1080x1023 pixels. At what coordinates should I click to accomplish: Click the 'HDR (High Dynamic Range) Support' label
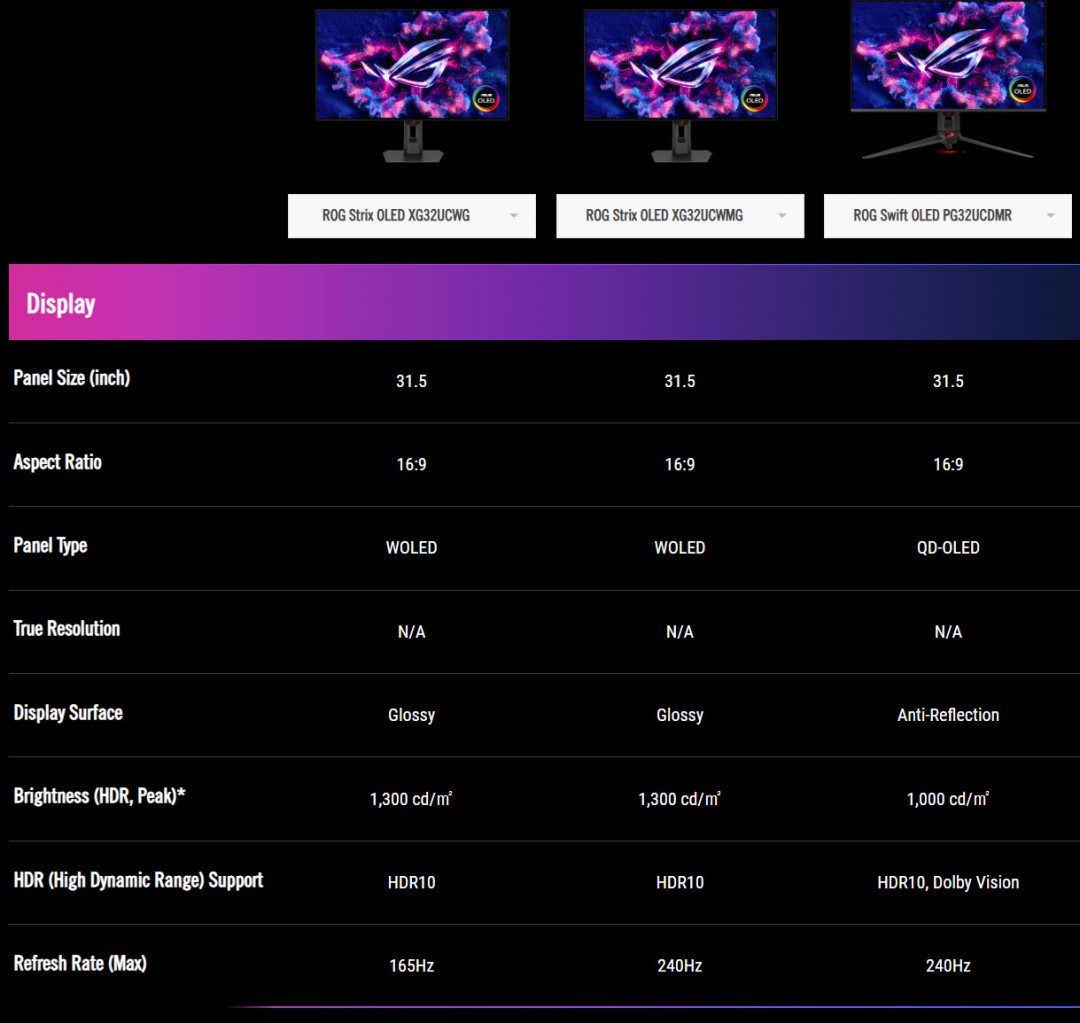pos(138,880)
